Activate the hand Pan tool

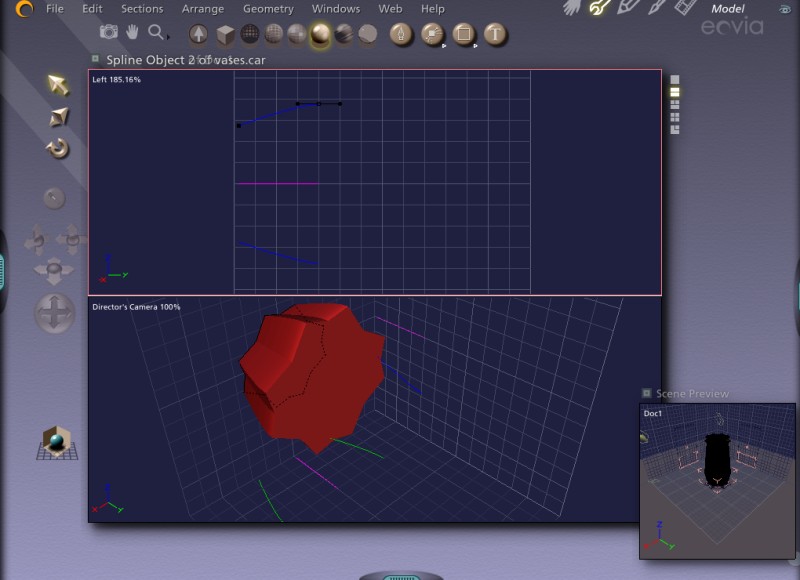tap(132, 33)
